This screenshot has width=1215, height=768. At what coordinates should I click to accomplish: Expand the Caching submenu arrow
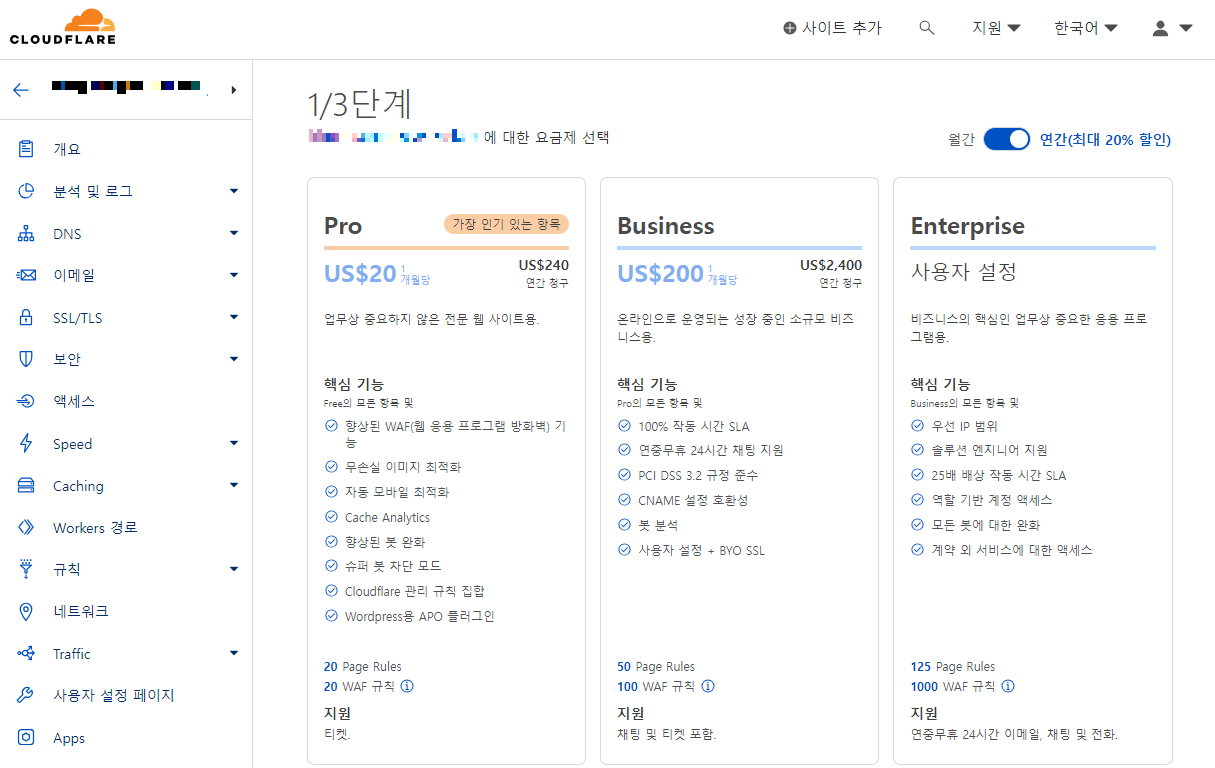pos(234,486)
